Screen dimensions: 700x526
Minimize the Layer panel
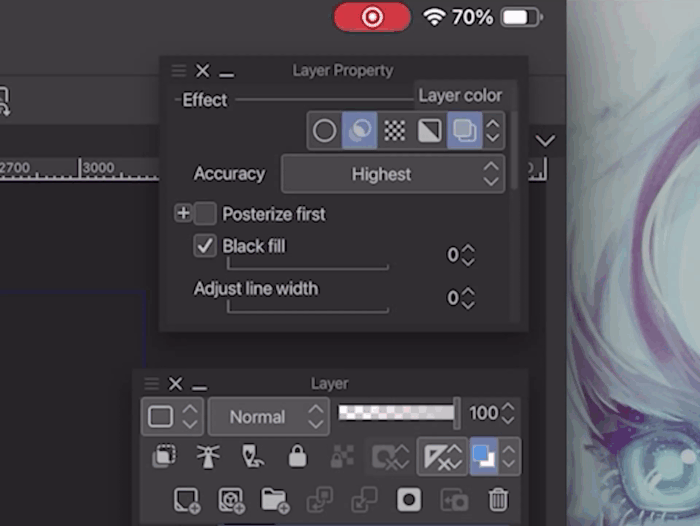click(x=200, y=387)
